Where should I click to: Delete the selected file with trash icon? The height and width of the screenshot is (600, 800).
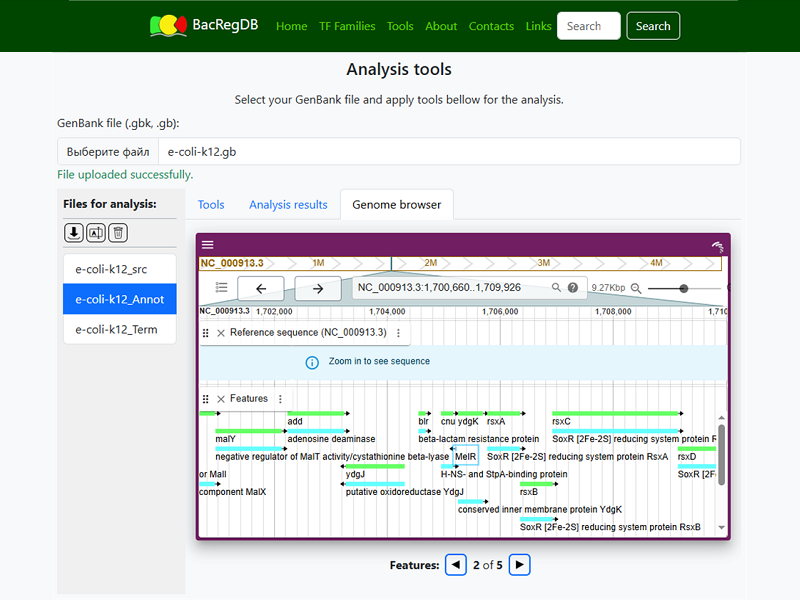pyautogui.click(x=118, y=233)
